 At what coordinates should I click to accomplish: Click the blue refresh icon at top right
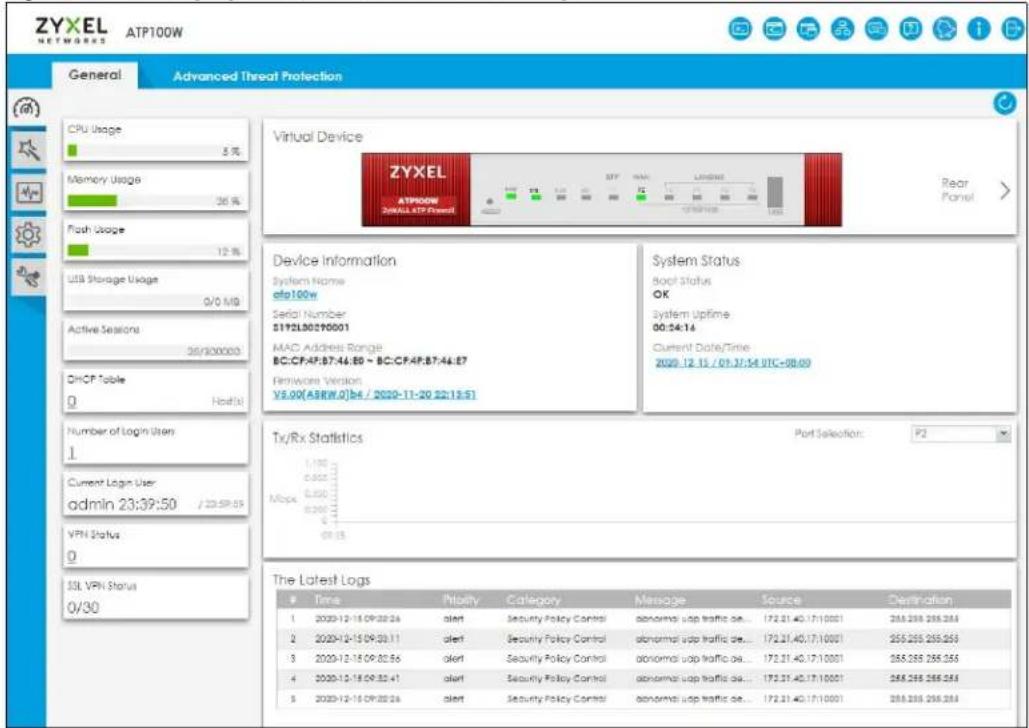tap(1005, 104)
